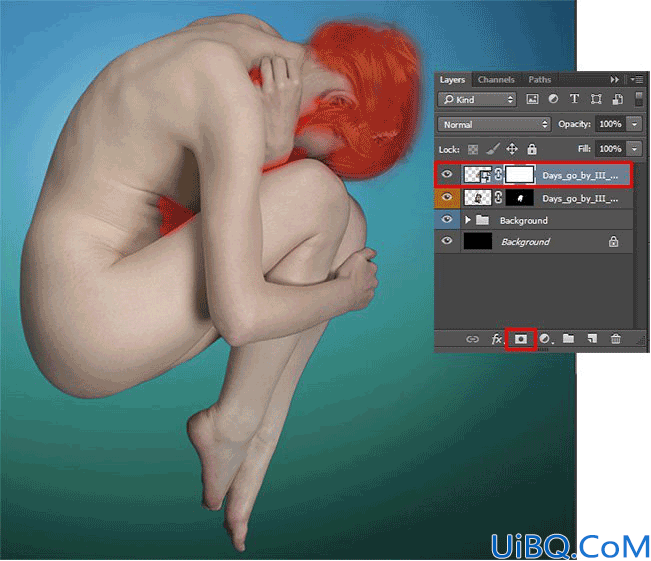Viewport: 651px width, 561px height.
Task: Hide the Background group
Action: point(447,219)
